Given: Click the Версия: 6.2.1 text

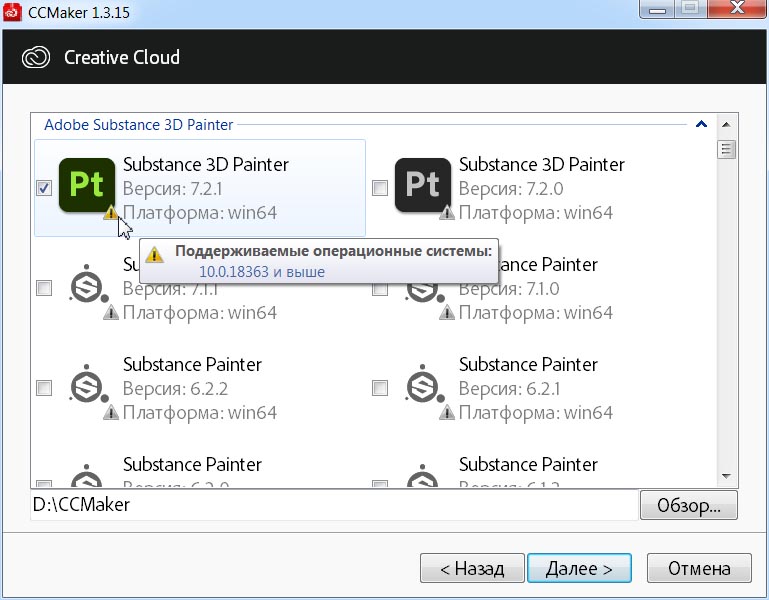Looking at the screenshot, I should [509, 389].
